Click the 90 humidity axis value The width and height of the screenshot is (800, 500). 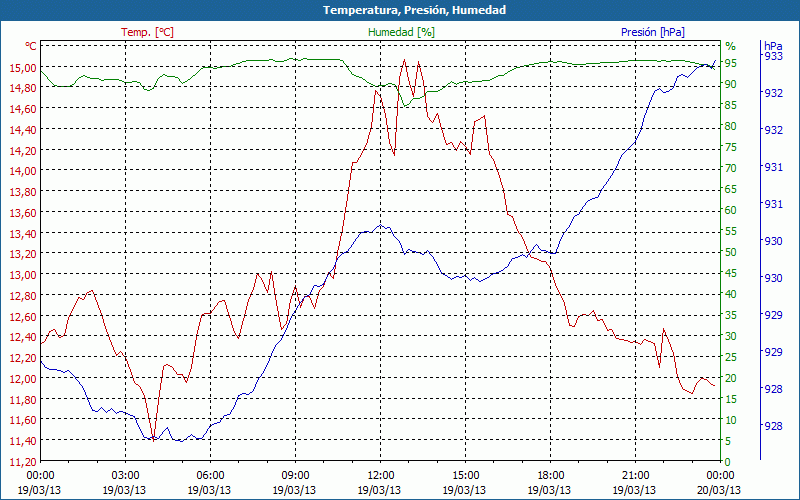pyautogui.click(x=731, y=84)
